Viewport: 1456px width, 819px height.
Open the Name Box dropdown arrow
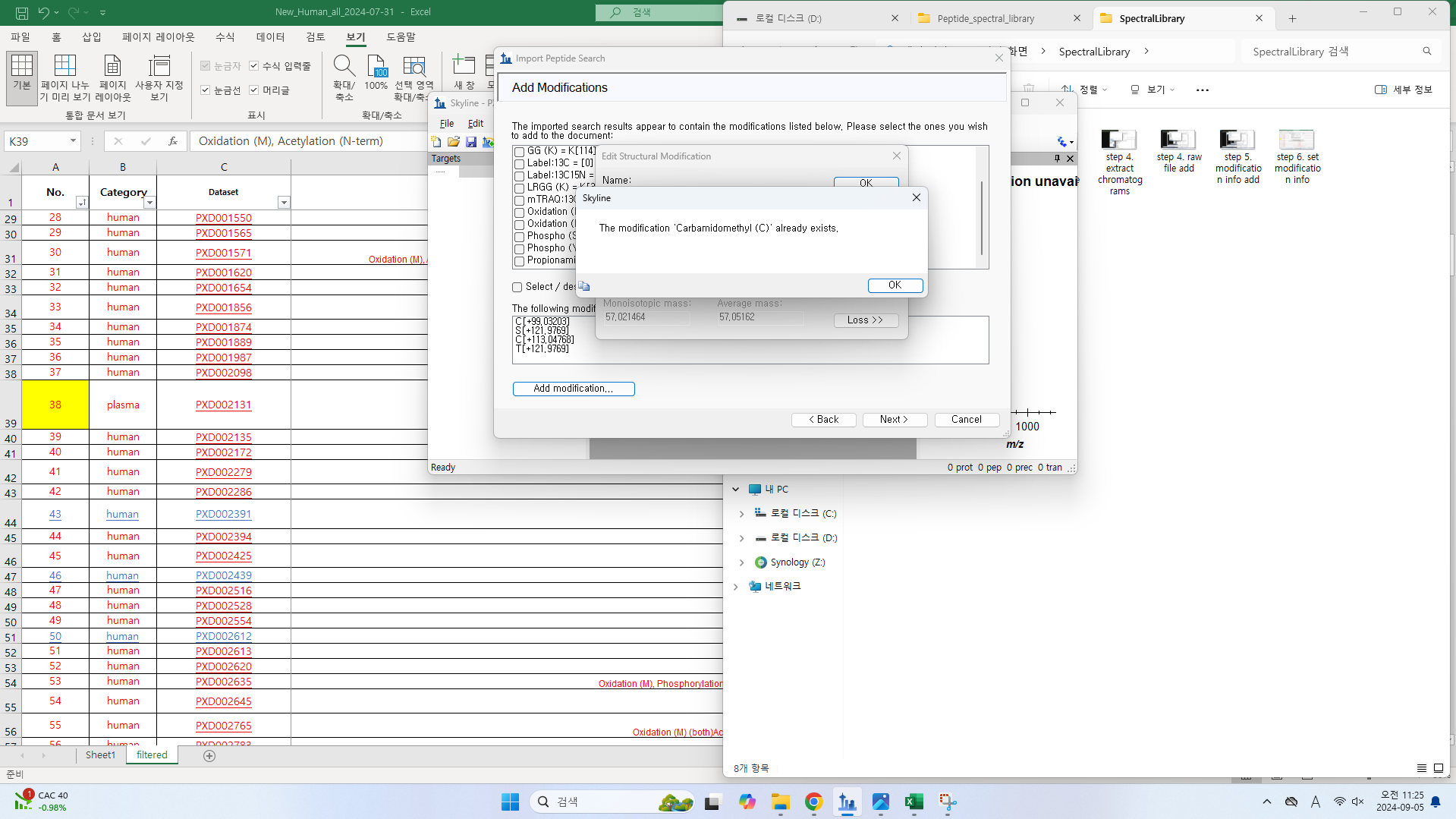point(73,141)
